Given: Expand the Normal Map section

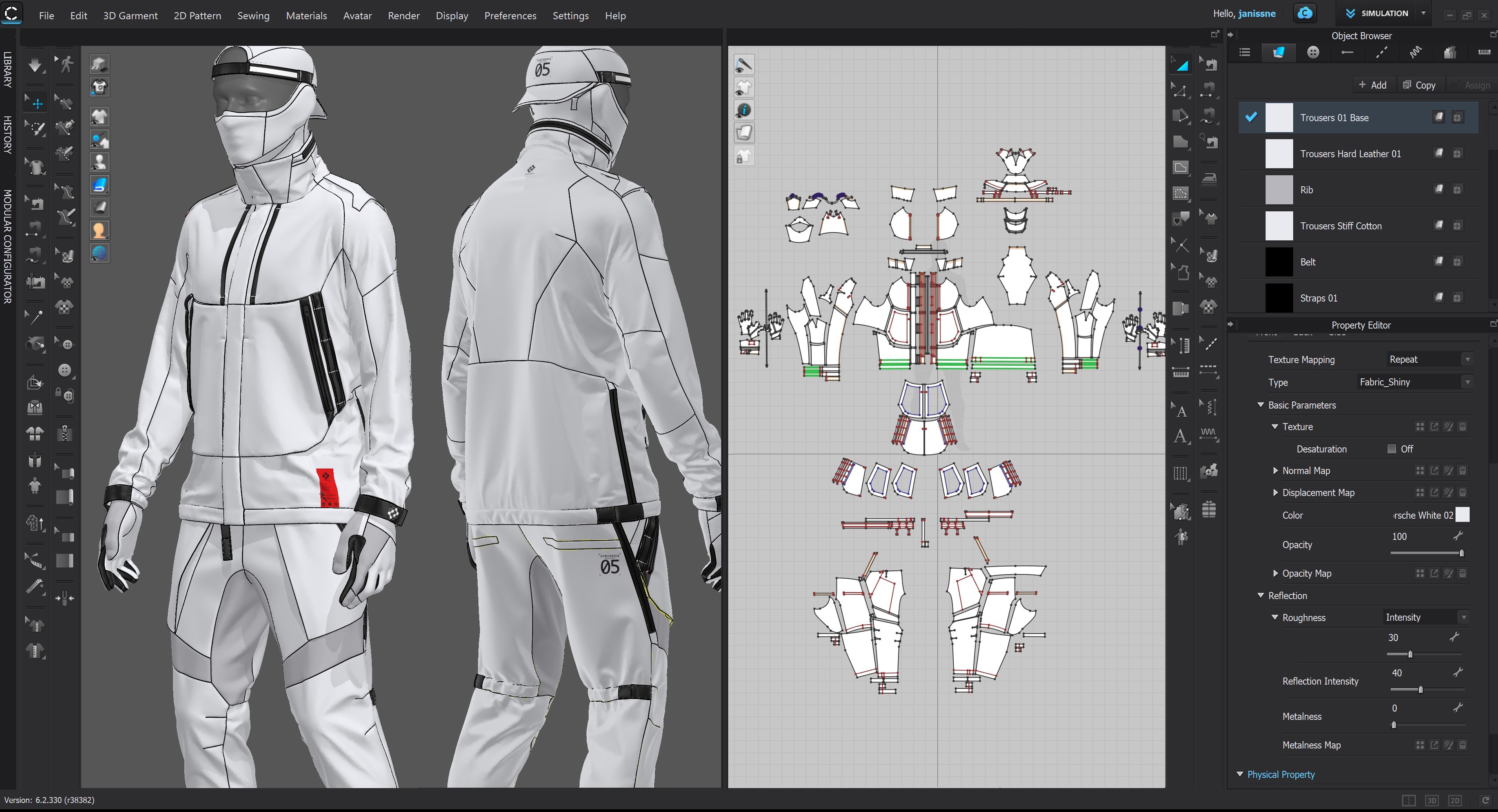Looking at the screenshot, I should (x=1275, y=471).
